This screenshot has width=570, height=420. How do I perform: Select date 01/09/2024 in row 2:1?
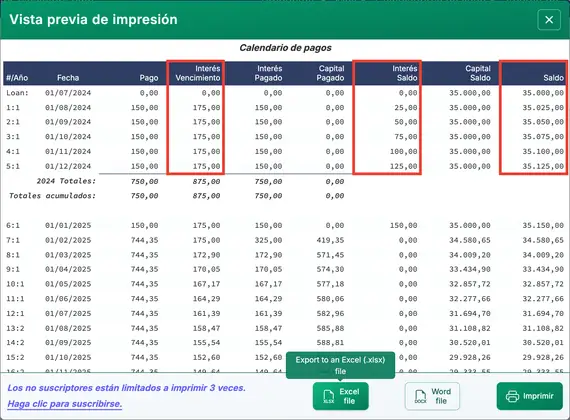[x=68, y=122]
